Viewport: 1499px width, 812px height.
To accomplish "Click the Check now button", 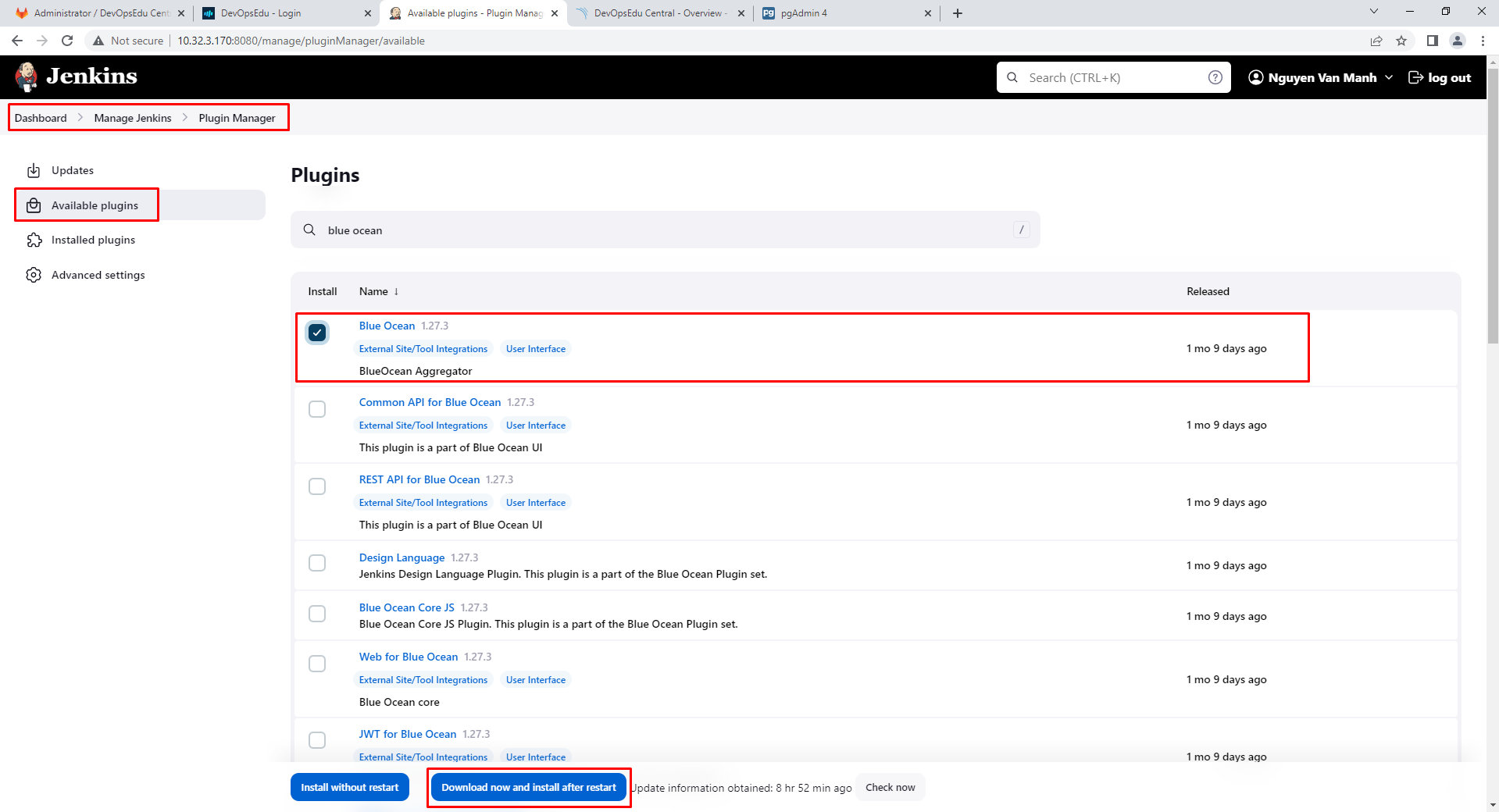I will click(x=890, y=787).
